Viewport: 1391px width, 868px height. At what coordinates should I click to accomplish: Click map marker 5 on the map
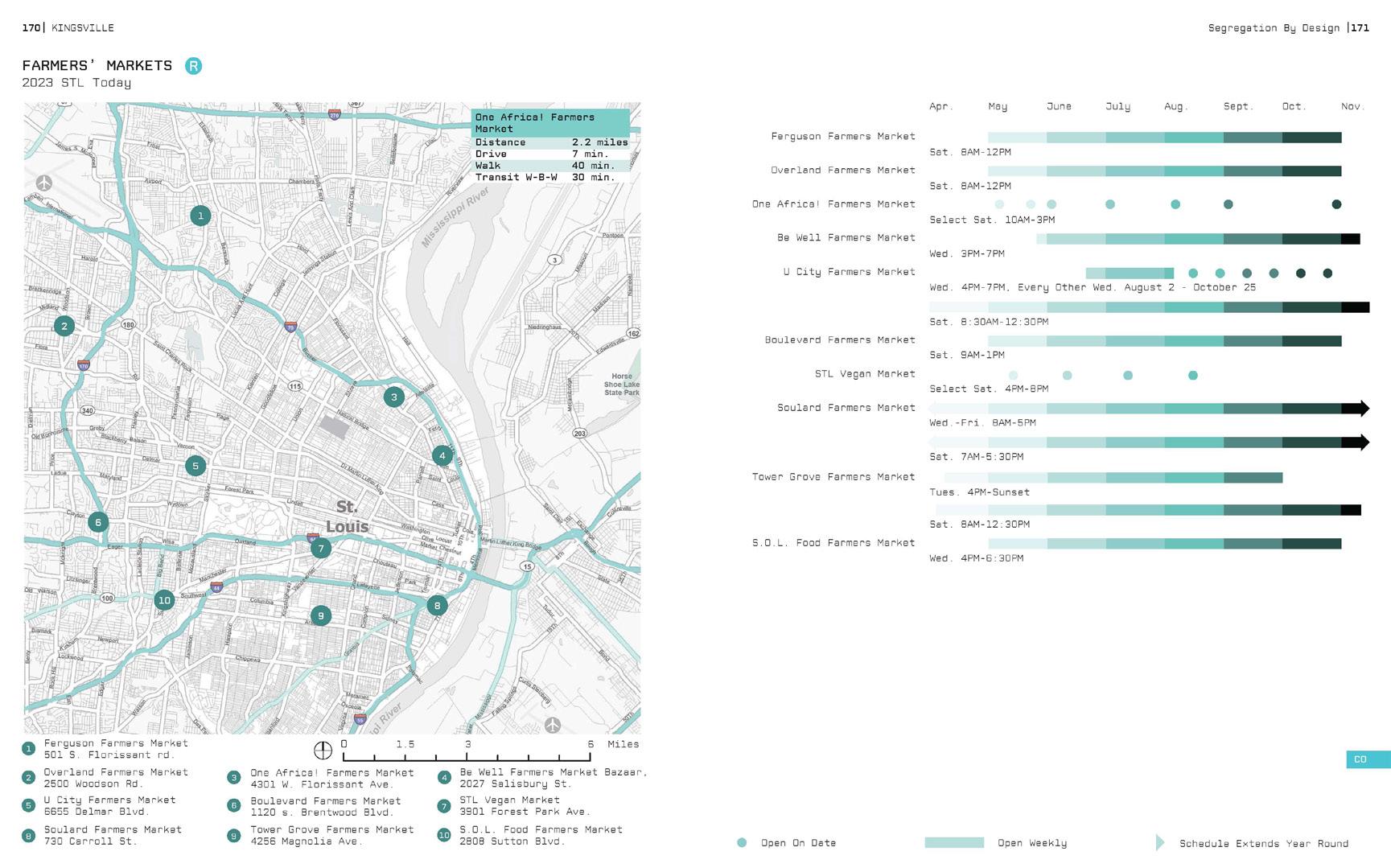tap(195, 466)
